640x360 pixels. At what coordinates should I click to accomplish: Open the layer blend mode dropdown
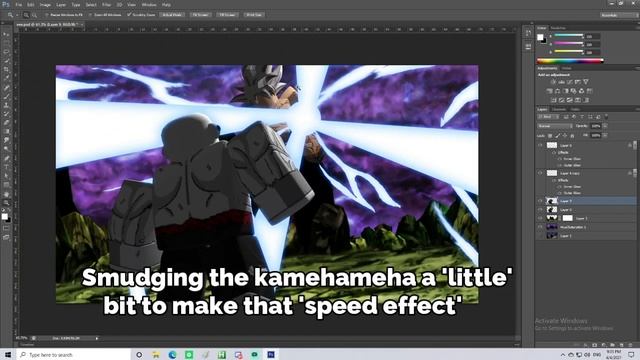click(555, 126)
